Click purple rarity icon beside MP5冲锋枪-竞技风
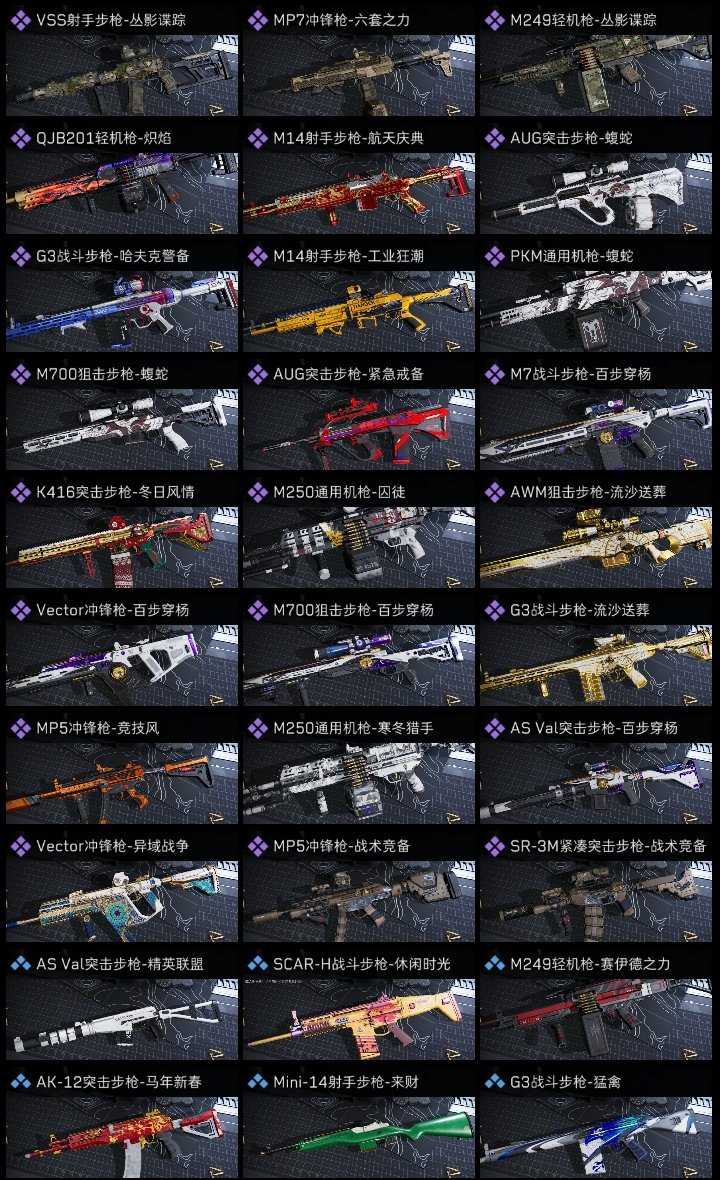This screenshot has height=1180, width=720. pos(20,728)
